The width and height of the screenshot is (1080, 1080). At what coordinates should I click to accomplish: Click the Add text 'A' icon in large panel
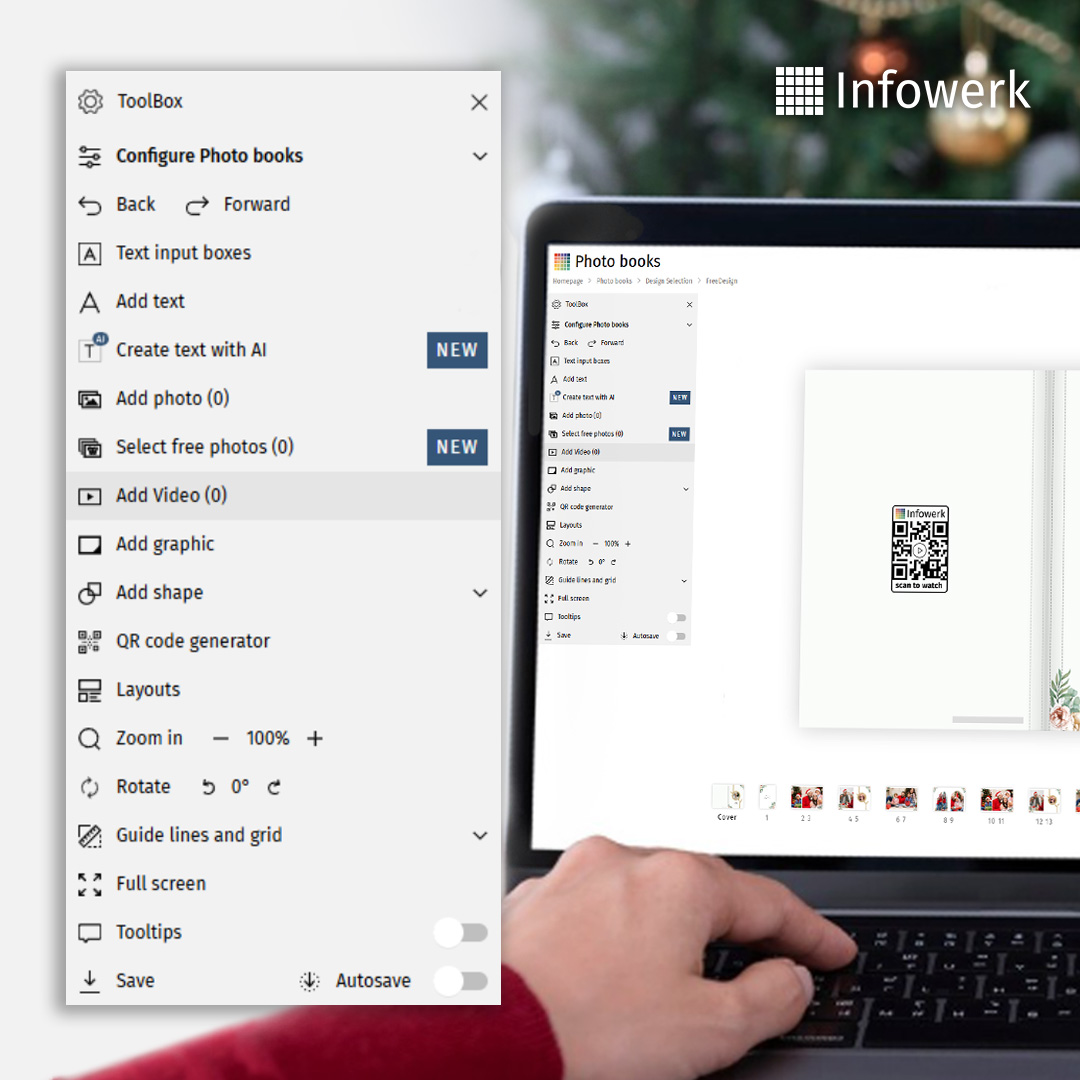[90, 302]
